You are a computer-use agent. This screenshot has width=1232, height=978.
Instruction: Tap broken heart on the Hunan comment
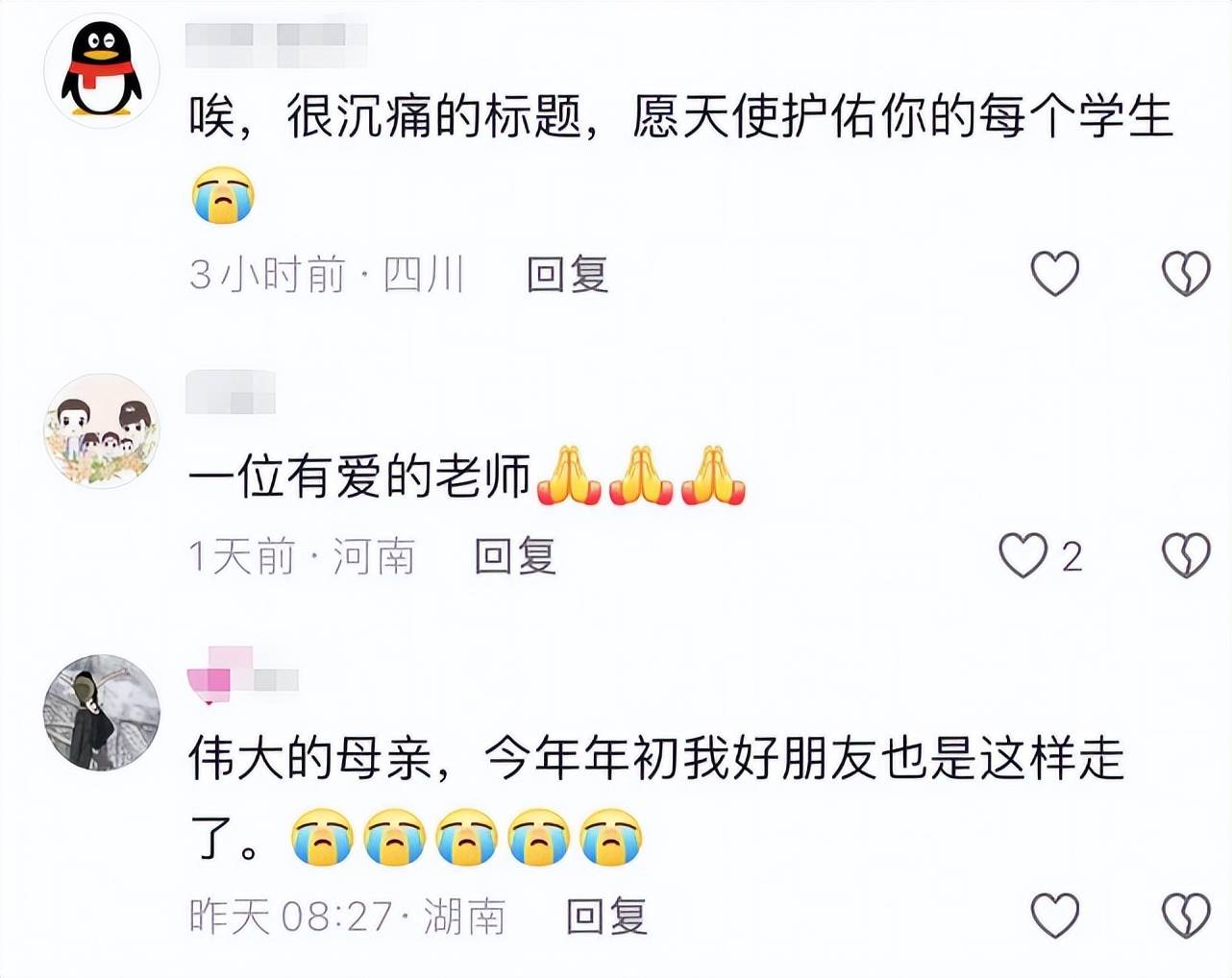click(x=1186, y=916)
